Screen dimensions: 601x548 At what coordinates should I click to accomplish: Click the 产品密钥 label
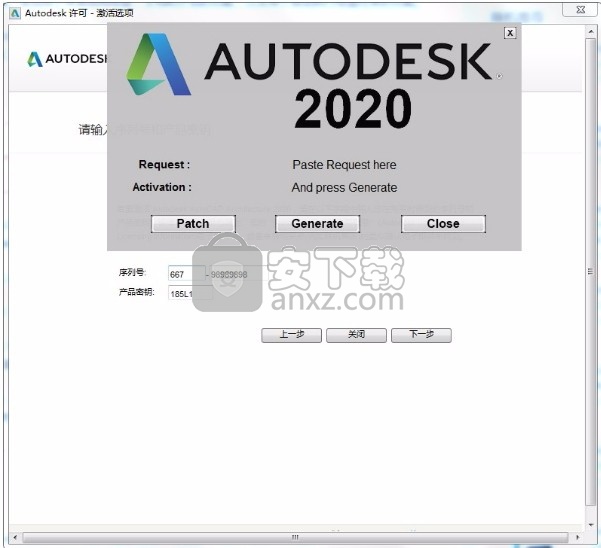tap(136, 292)
